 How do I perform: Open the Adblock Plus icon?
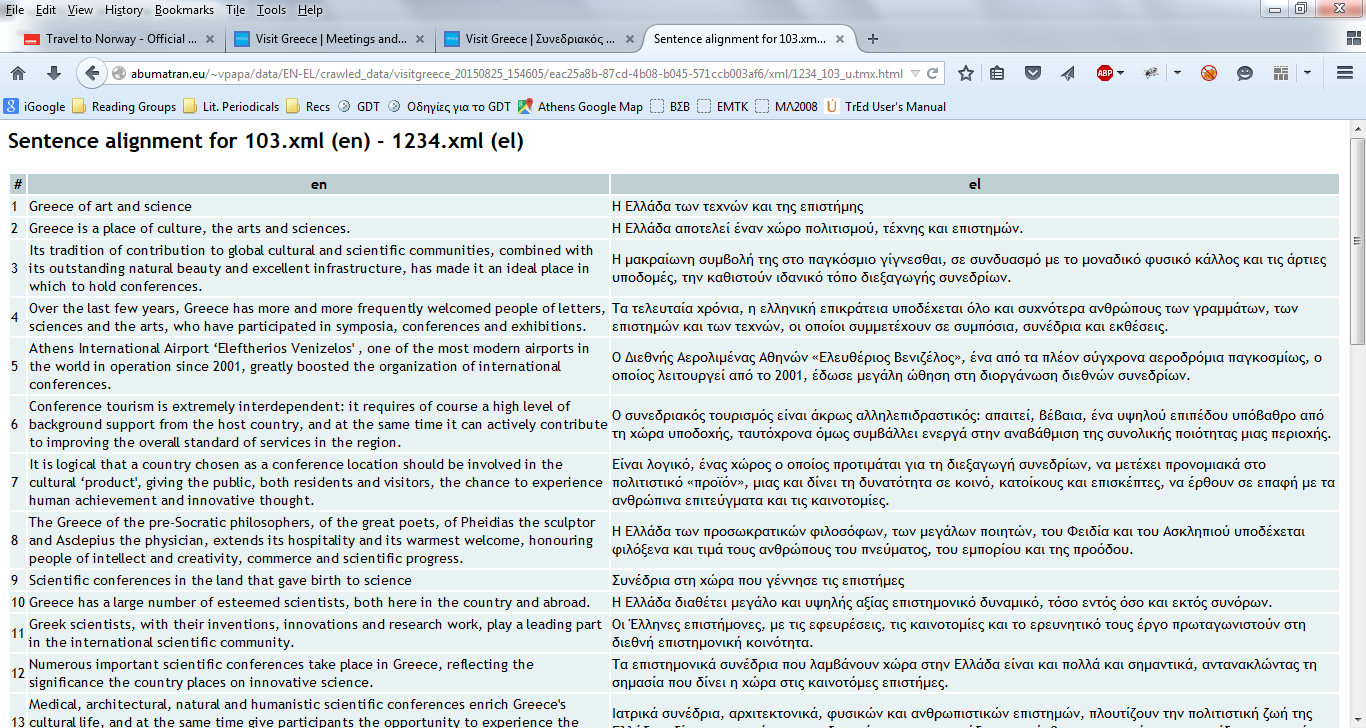click(x=1105, y=73)
